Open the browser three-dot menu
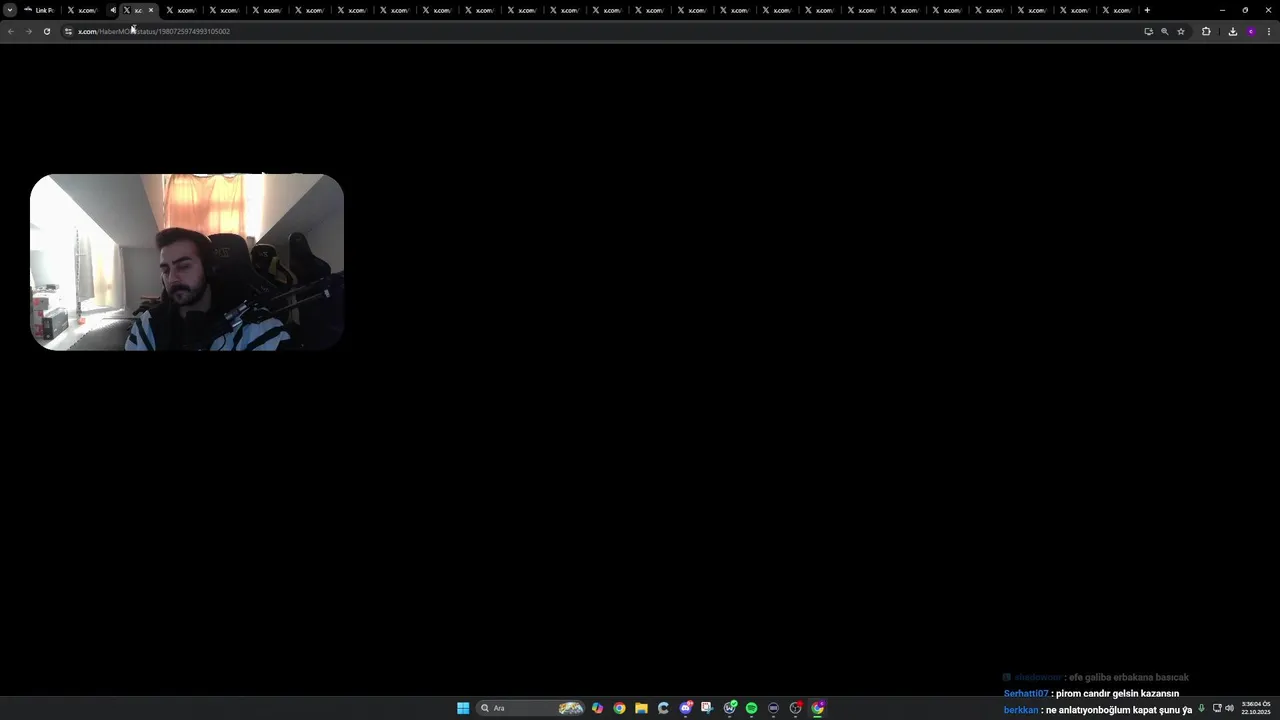 (1268, 31)
